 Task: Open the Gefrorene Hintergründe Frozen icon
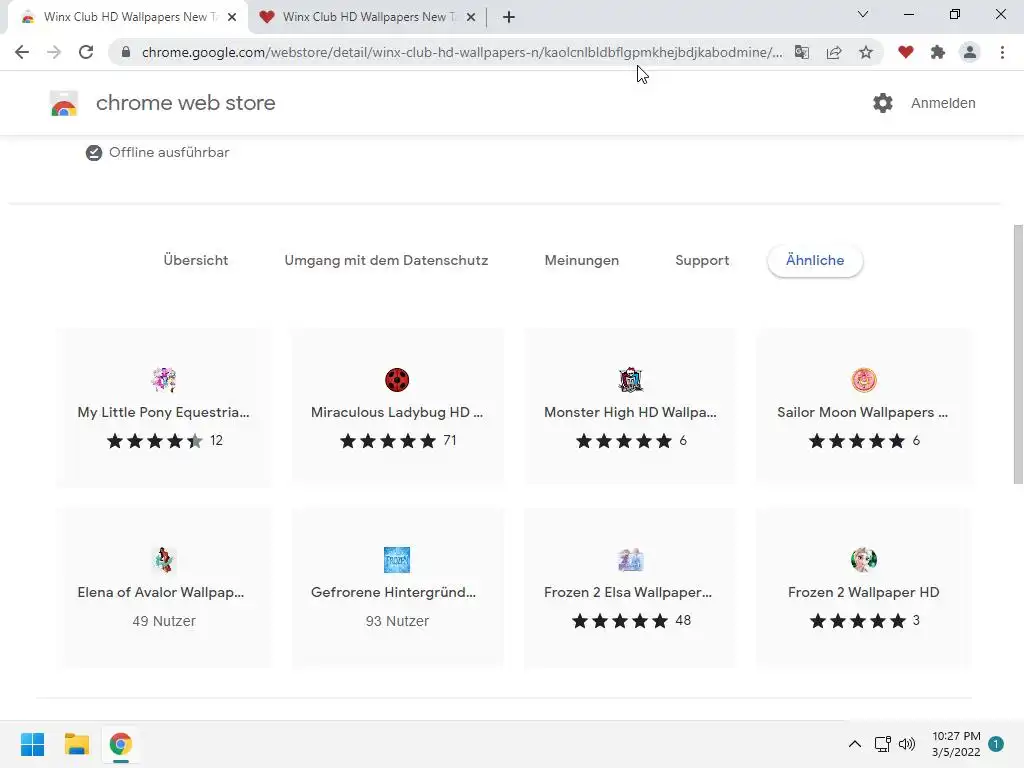[396, 560]
